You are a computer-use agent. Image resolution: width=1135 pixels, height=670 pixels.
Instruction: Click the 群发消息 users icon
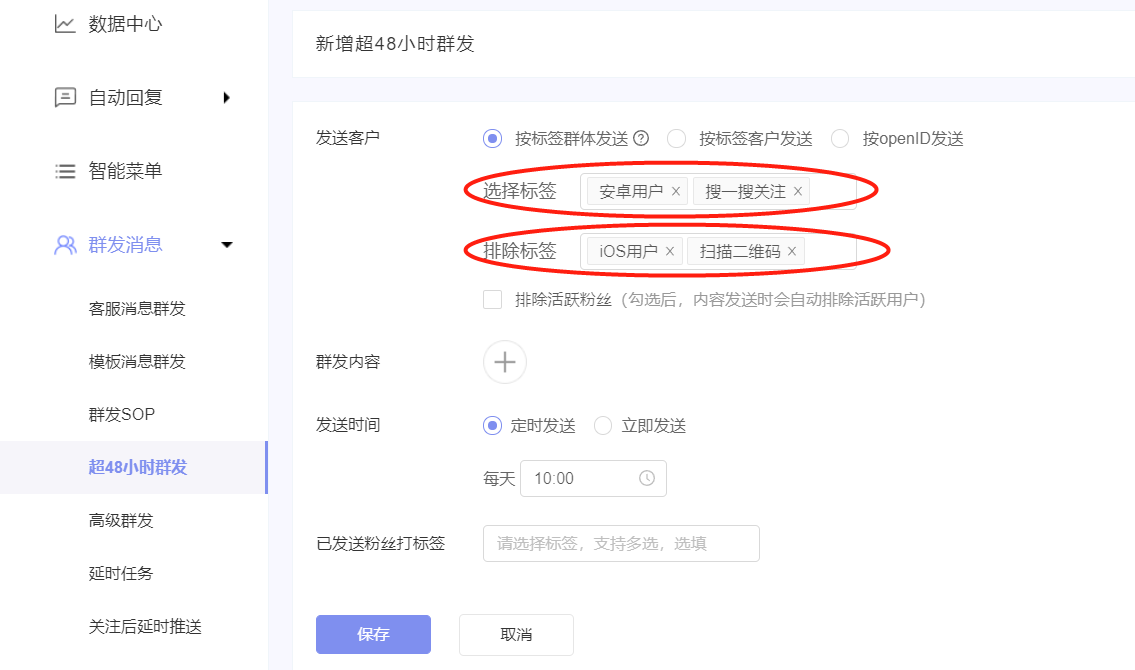65,245
